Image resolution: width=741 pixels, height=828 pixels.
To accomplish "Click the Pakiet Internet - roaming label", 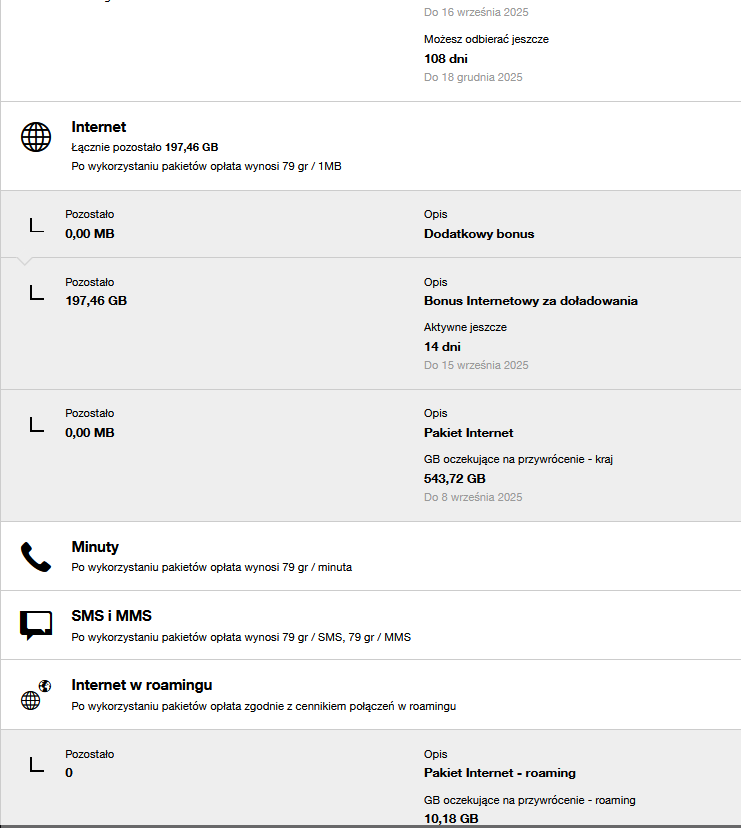I will [499, 773].
